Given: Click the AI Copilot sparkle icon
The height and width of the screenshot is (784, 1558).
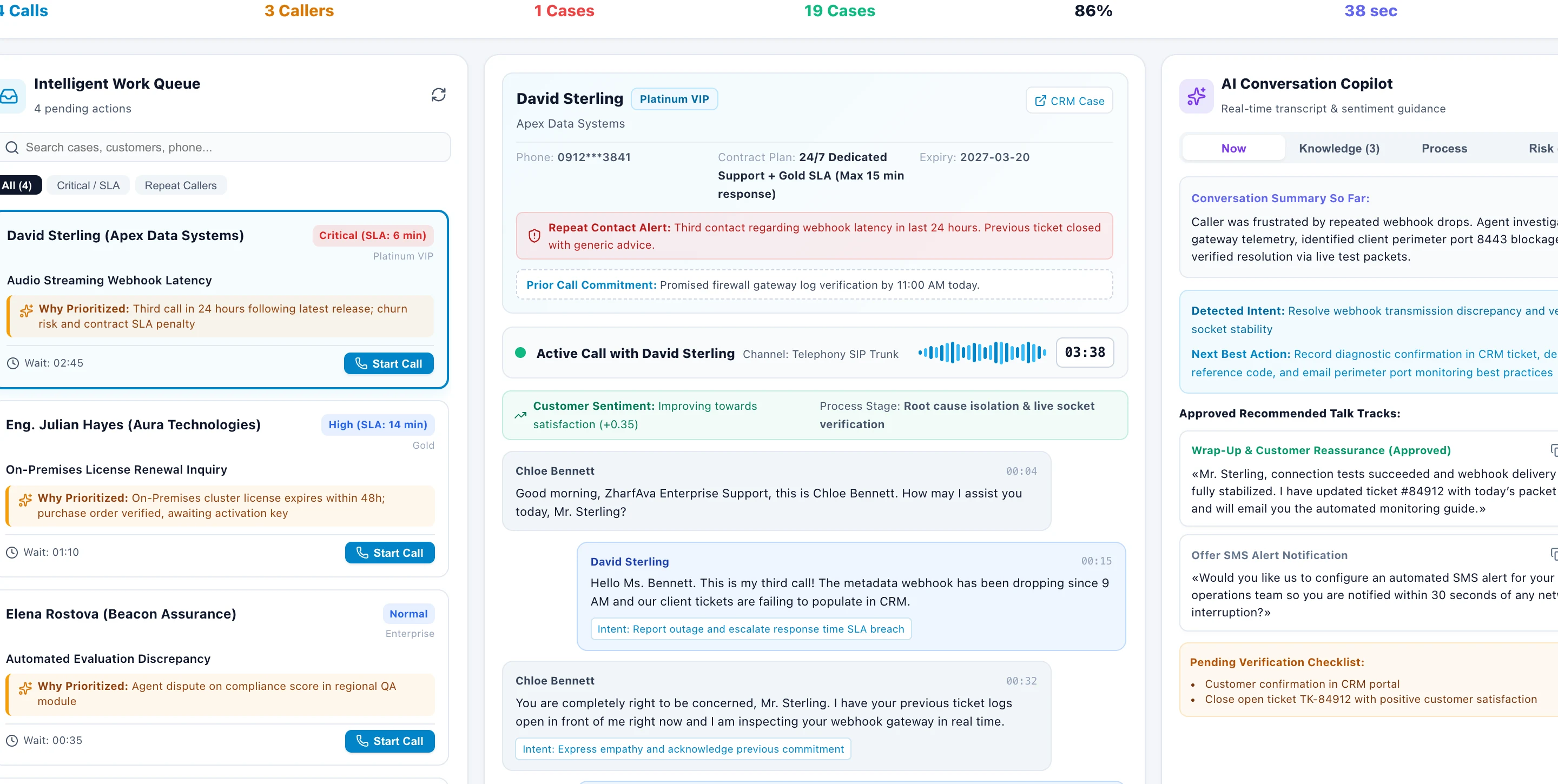Looking at the screenshot, I should tap(1196, 96).
